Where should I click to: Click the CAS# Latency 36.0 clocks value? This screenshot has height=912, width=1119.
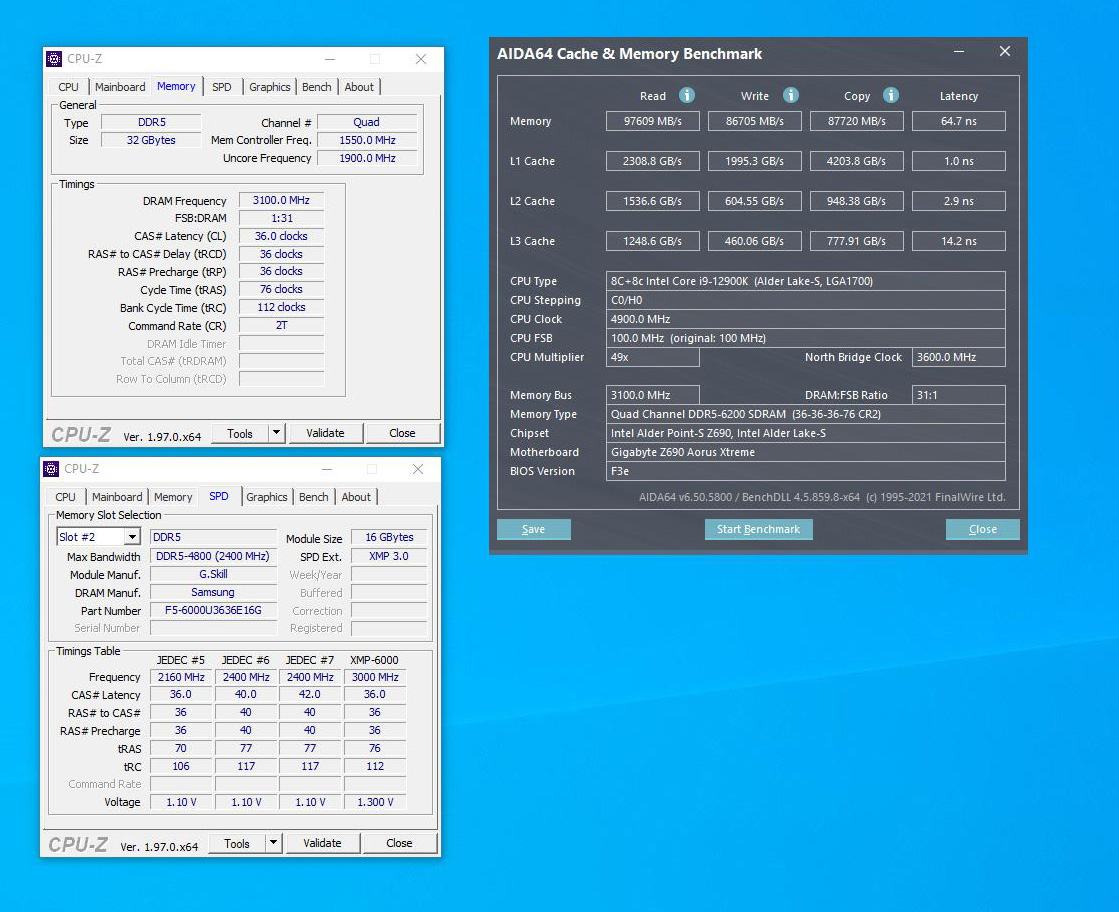pyautogui.click(x=281, y=236)
